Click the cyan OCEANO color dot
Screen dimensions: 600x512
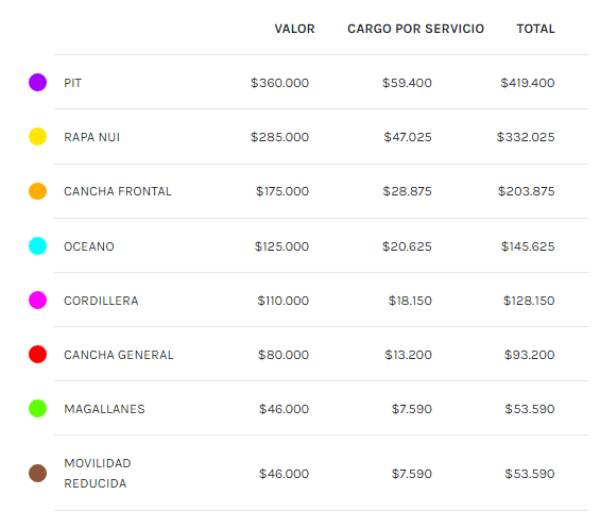click(x=38, y=246)
